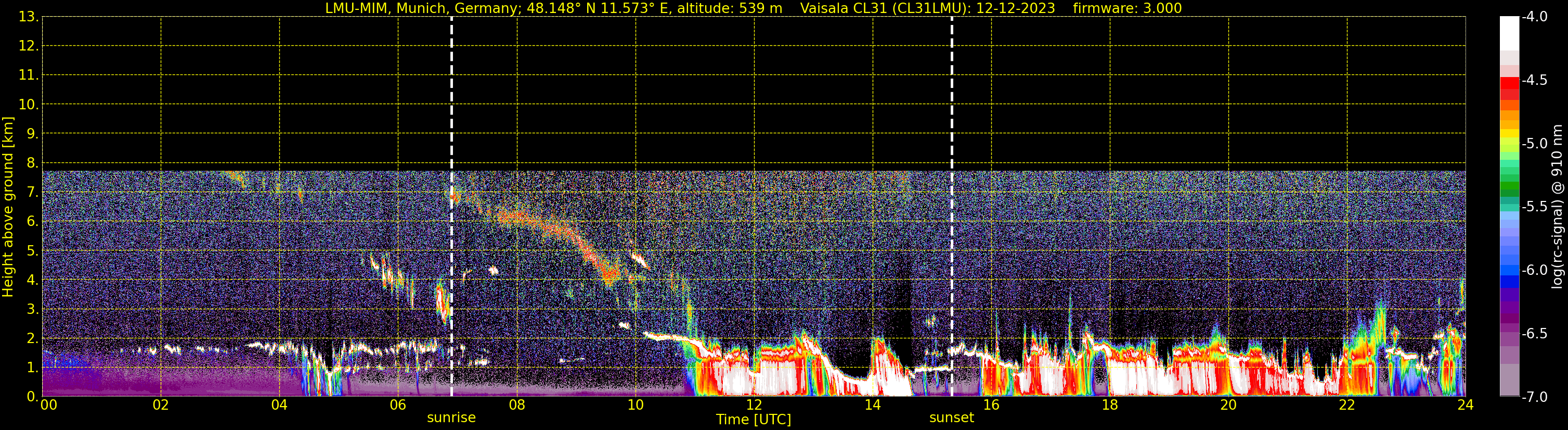This screenshot has height=430, width=1568.
Task: Click the '24' time axis tick label
Action: pos(1466,405)
